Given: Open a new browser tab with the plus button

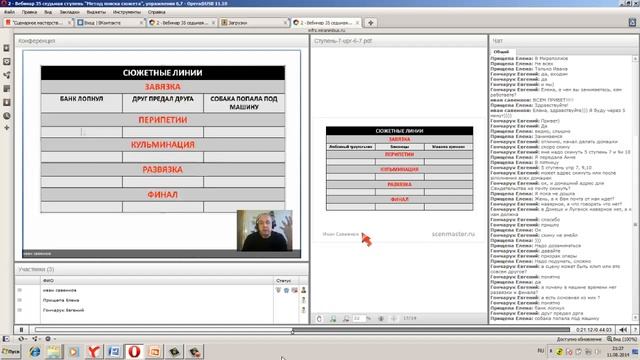Looking at the screenshot, I should [x=371, y=23].
